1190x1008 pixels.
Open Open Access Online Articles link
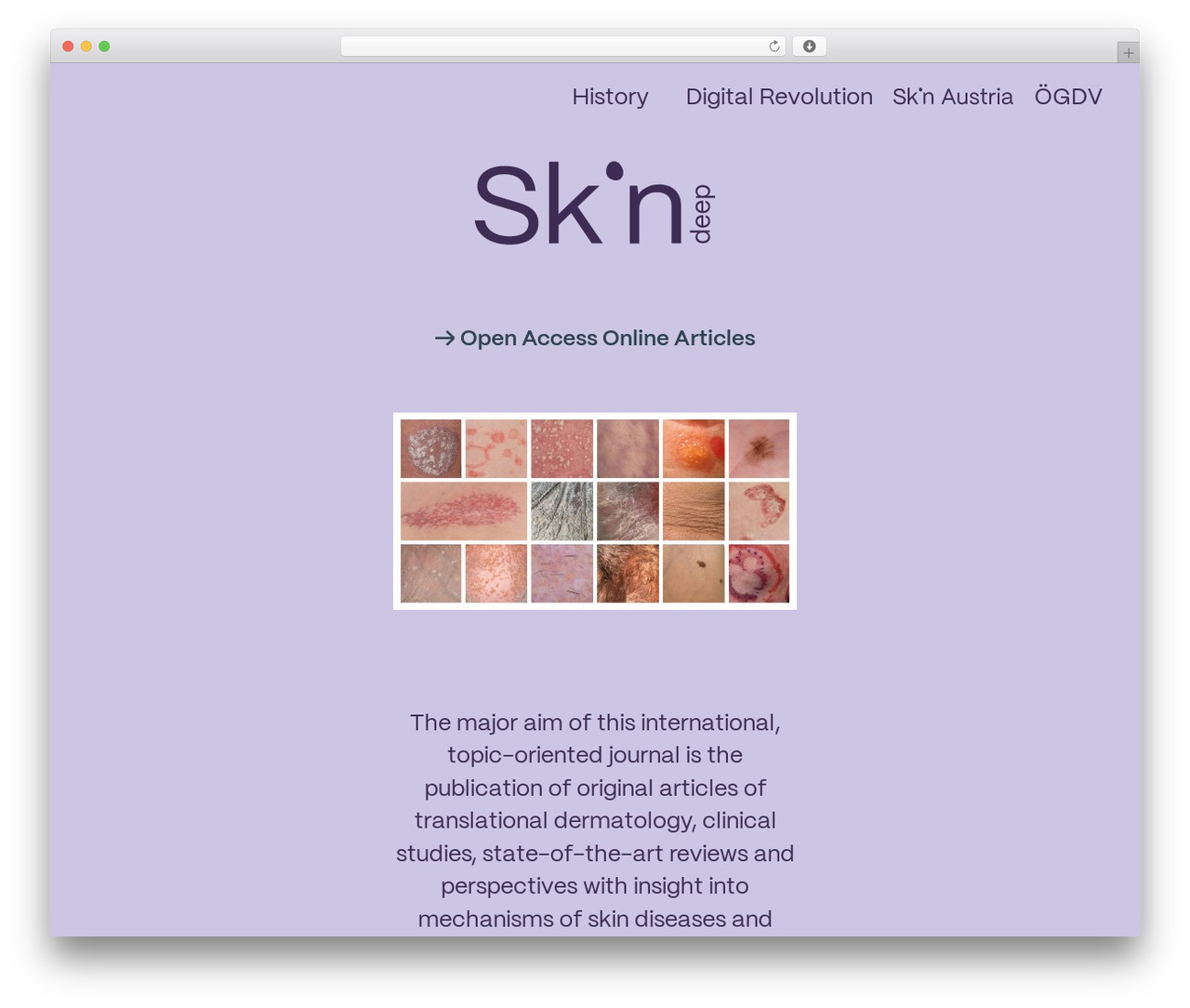pyautogui.click(x=595, y=338)
